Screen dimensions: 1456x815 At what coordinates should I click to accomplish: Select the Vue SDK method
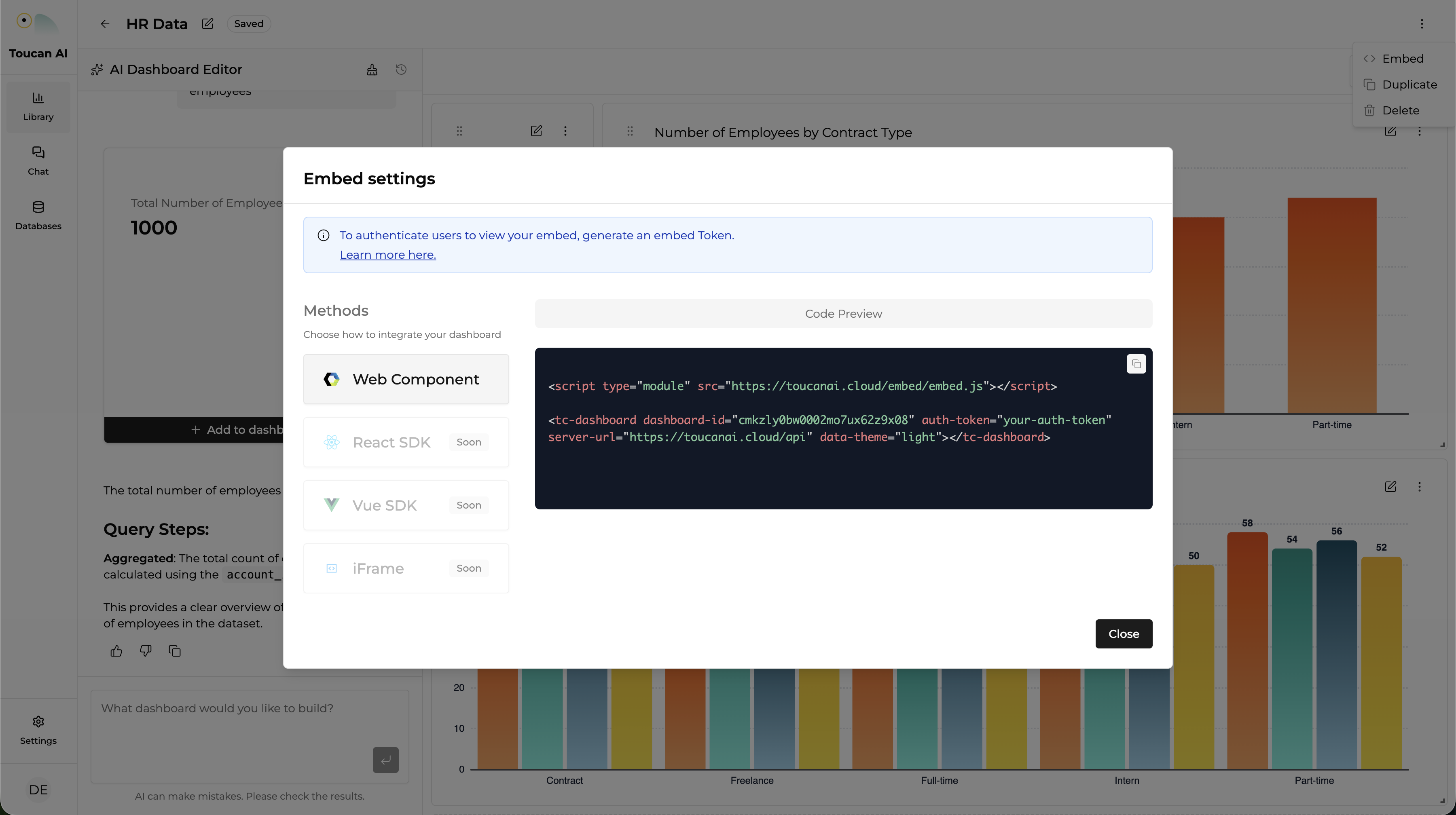pyautogui.click(x=406, y=505)
